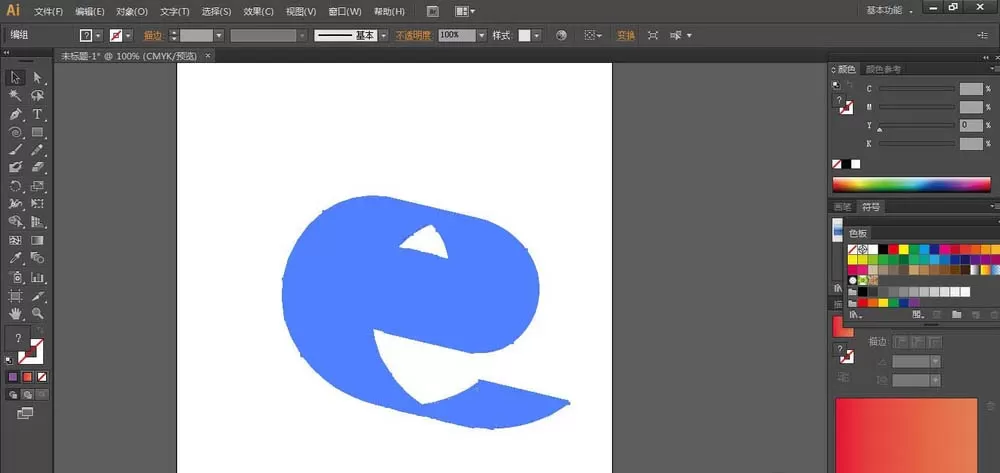Viewport: 1000px width, 473px height.
Task: Click the CMYK color spectrum bar
Action: [911, 185]
